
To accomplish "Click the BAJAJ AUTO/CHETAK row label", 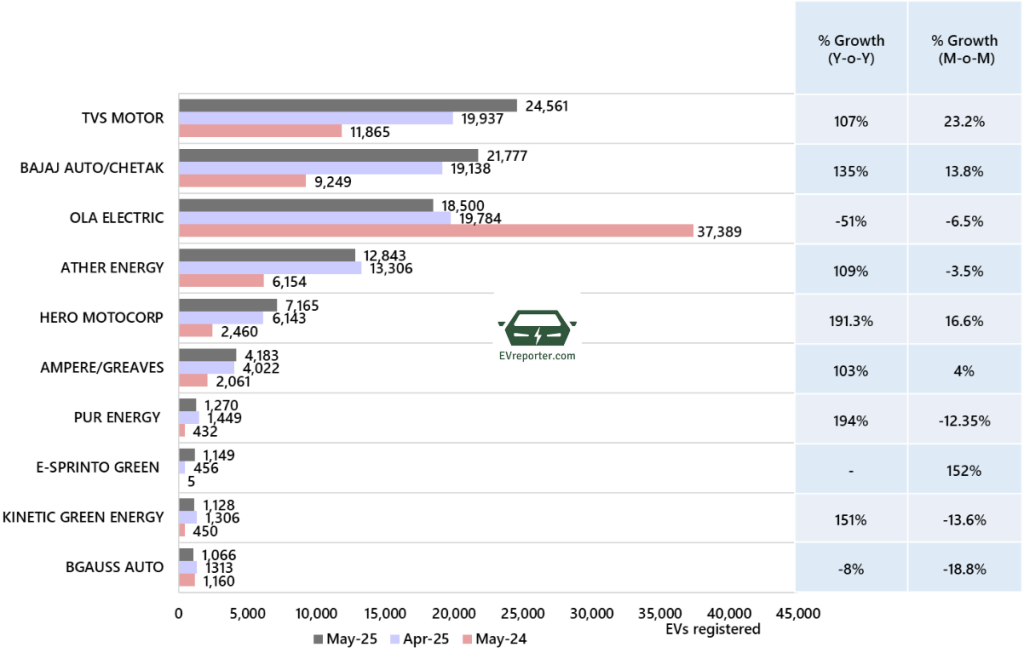I will point(92,168).
